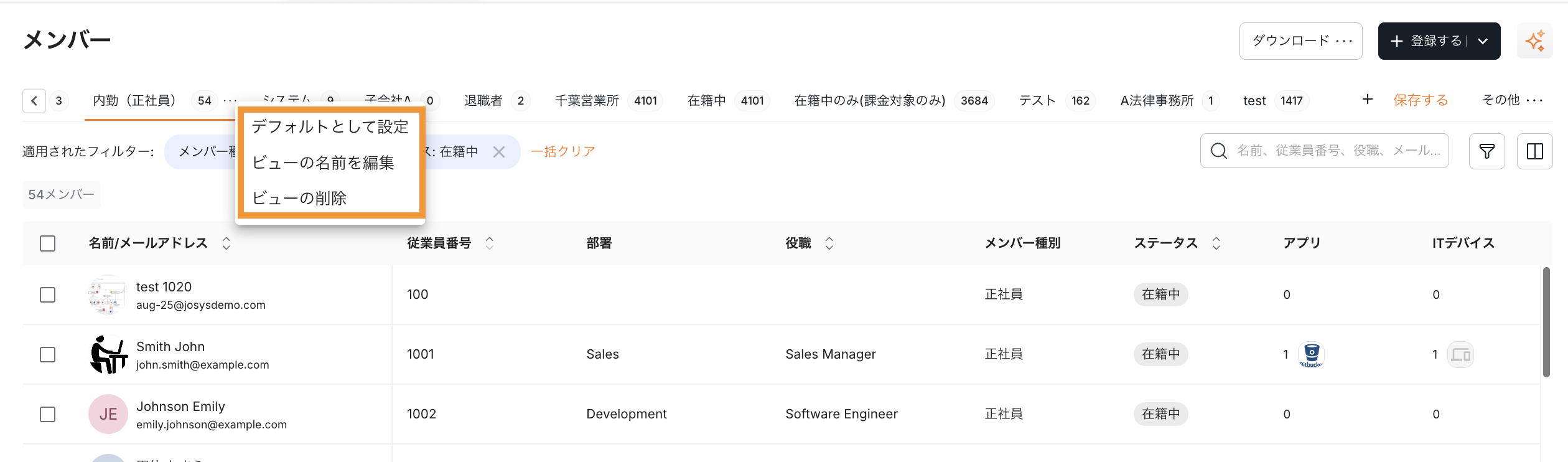Open the filter funnel icon
This screenshot has height=462, width=1568.
(x=1486, y=151)
